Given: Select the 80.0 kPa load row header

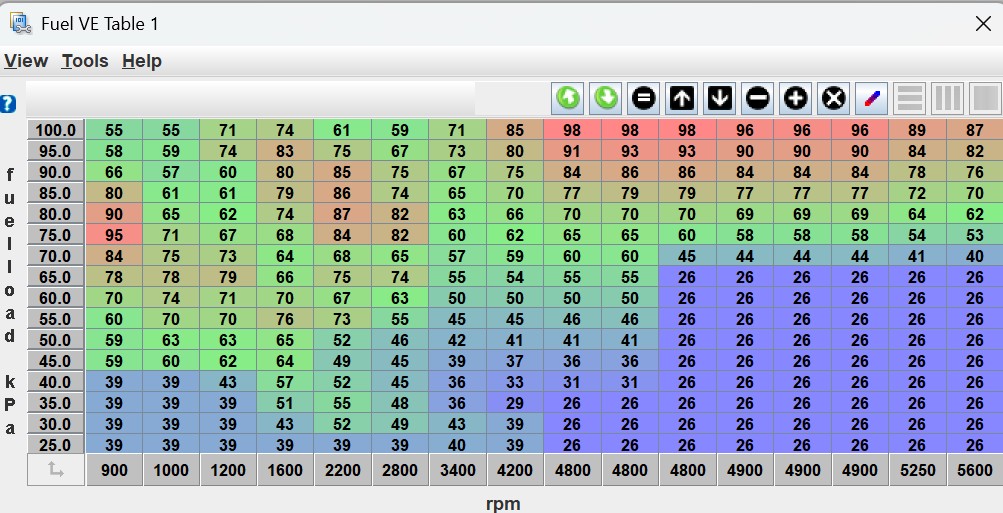Looking at the screenshot, I should [x=56, y=214].
